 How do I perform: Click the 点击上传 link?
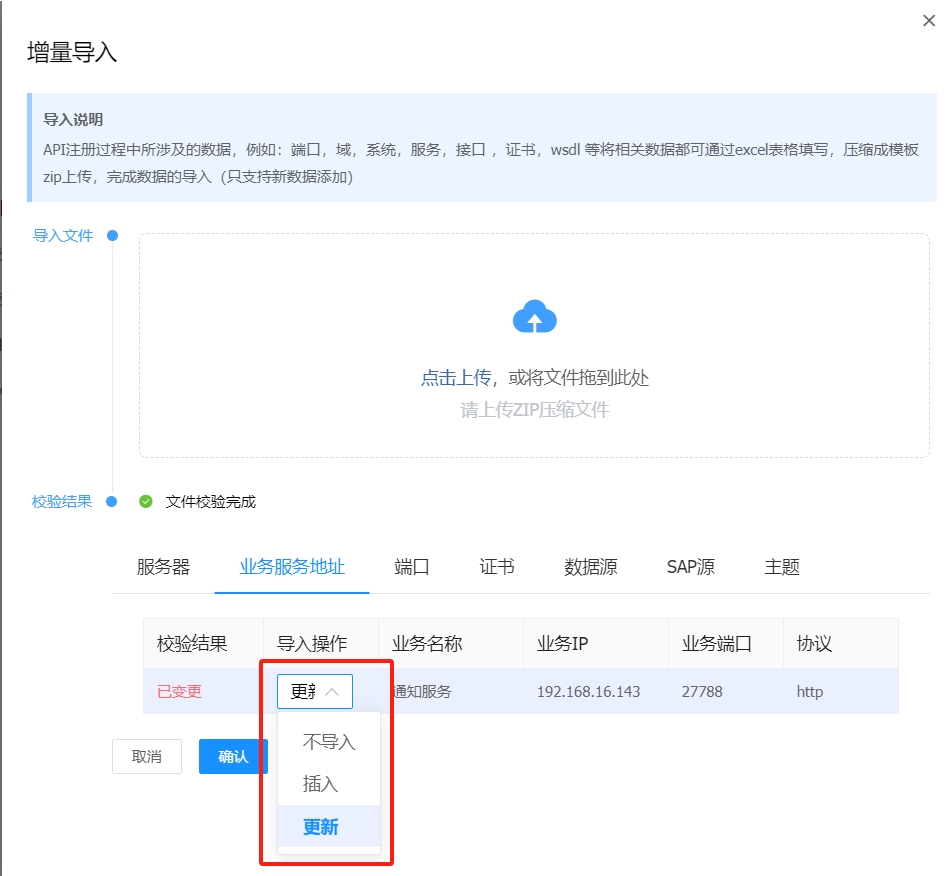[456, 378]
